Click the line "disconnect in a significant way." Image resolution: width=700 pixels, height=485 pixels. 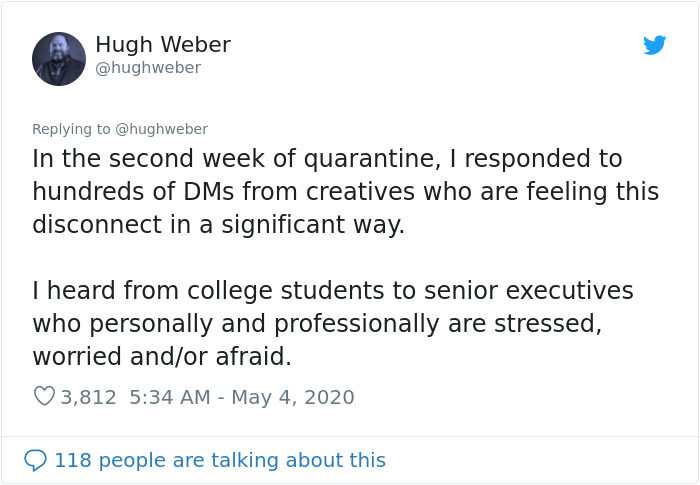point(219,224)
